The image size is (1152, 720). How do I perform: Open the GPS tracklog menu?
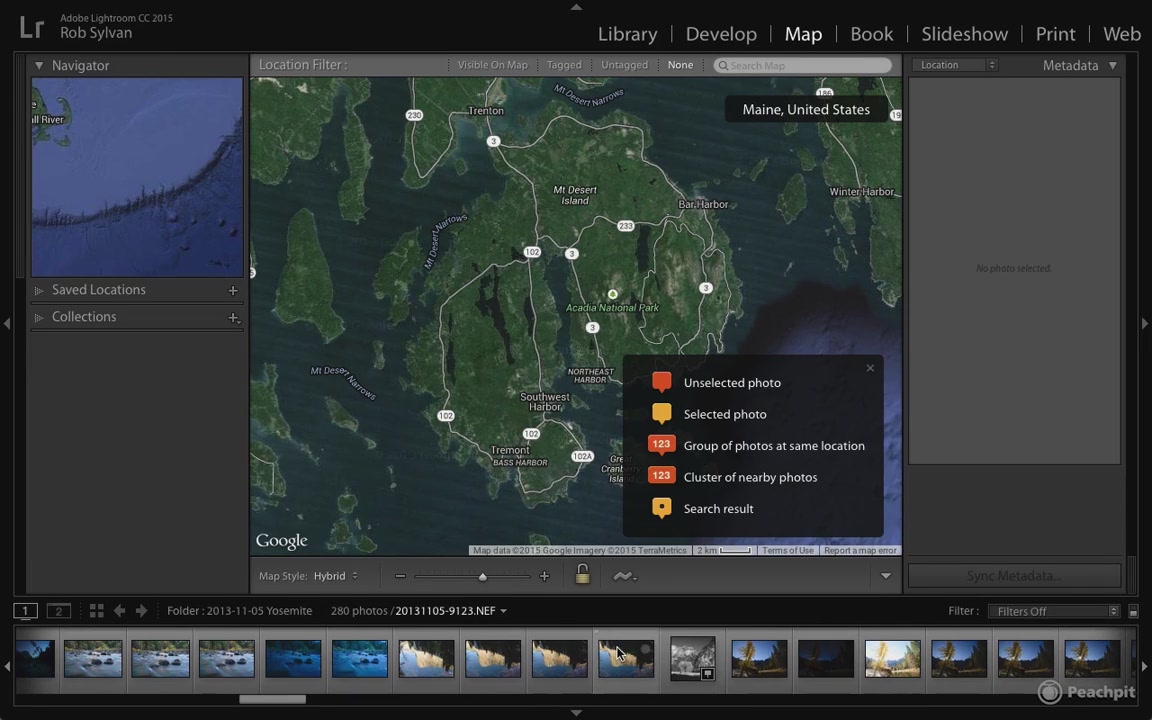click(624, 577)
